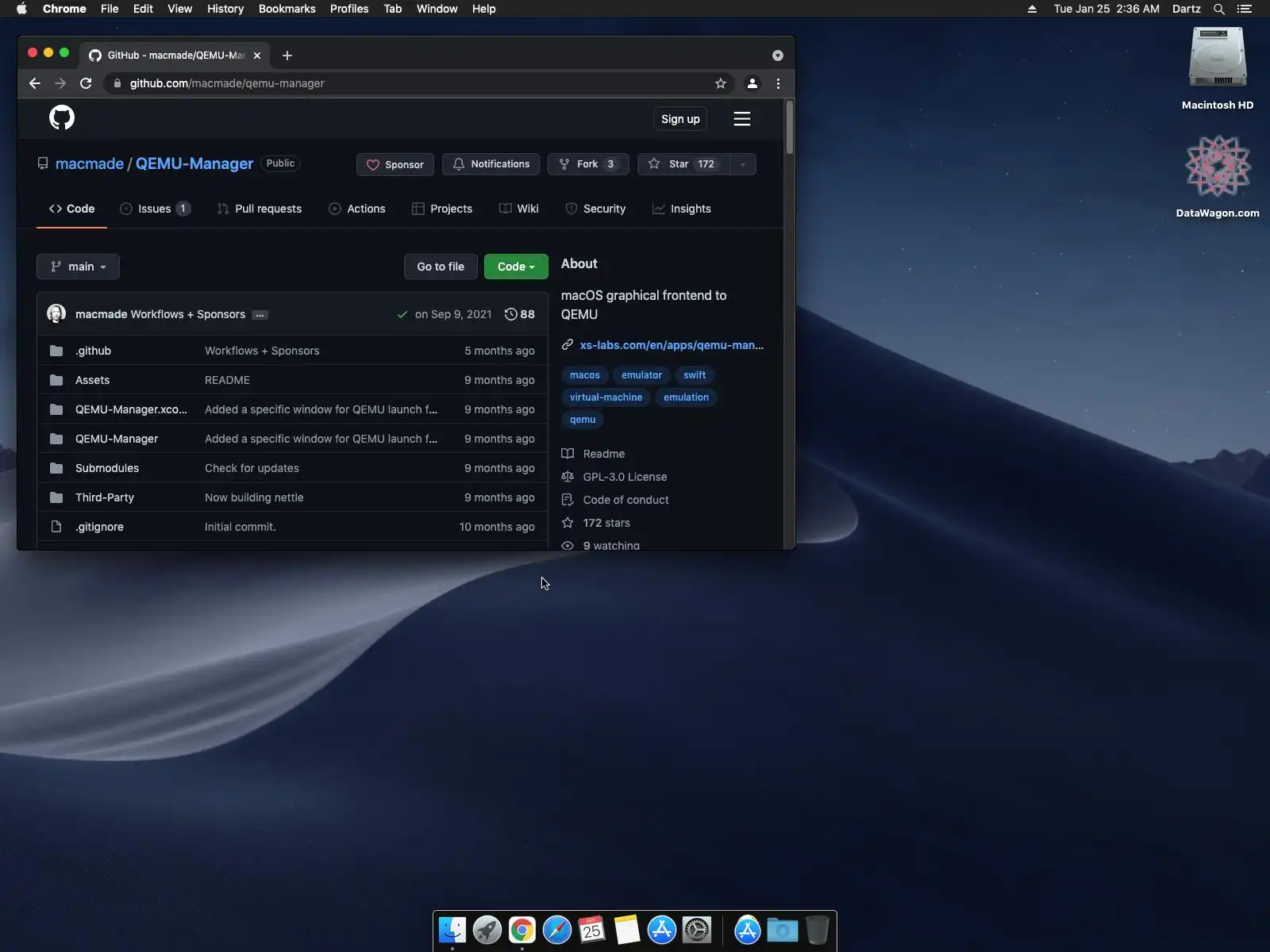
Task: Open the Chrome tab search dropdown
Action: [x=778, y=56]
